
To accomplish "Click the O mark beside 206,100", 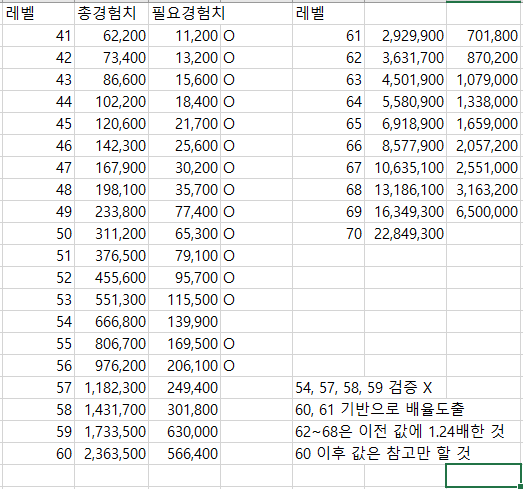I will pos(229,366).
